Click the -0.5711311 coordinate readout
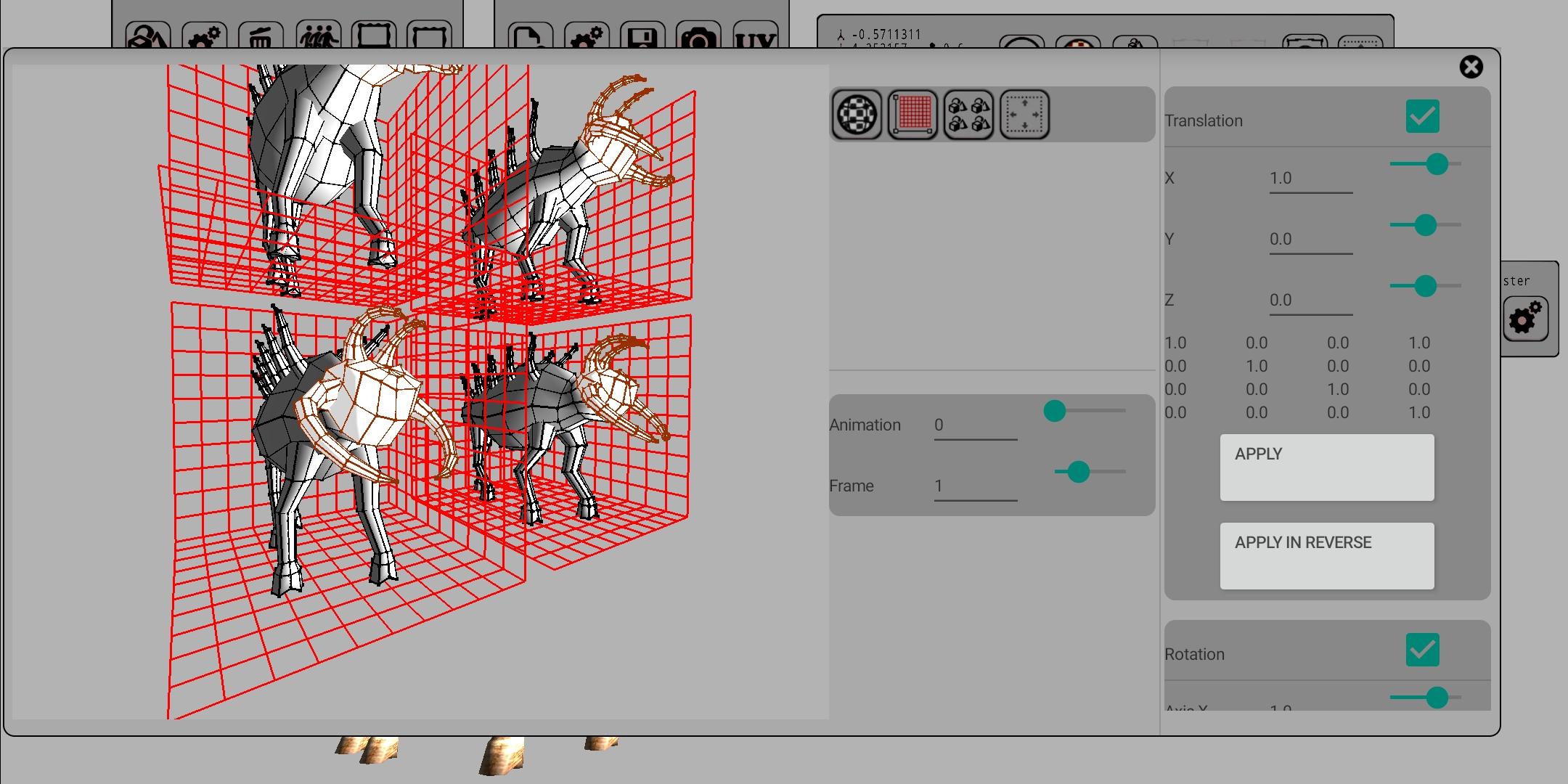The height and width of the screenshot is (784, 1568). tap(886, 35)
